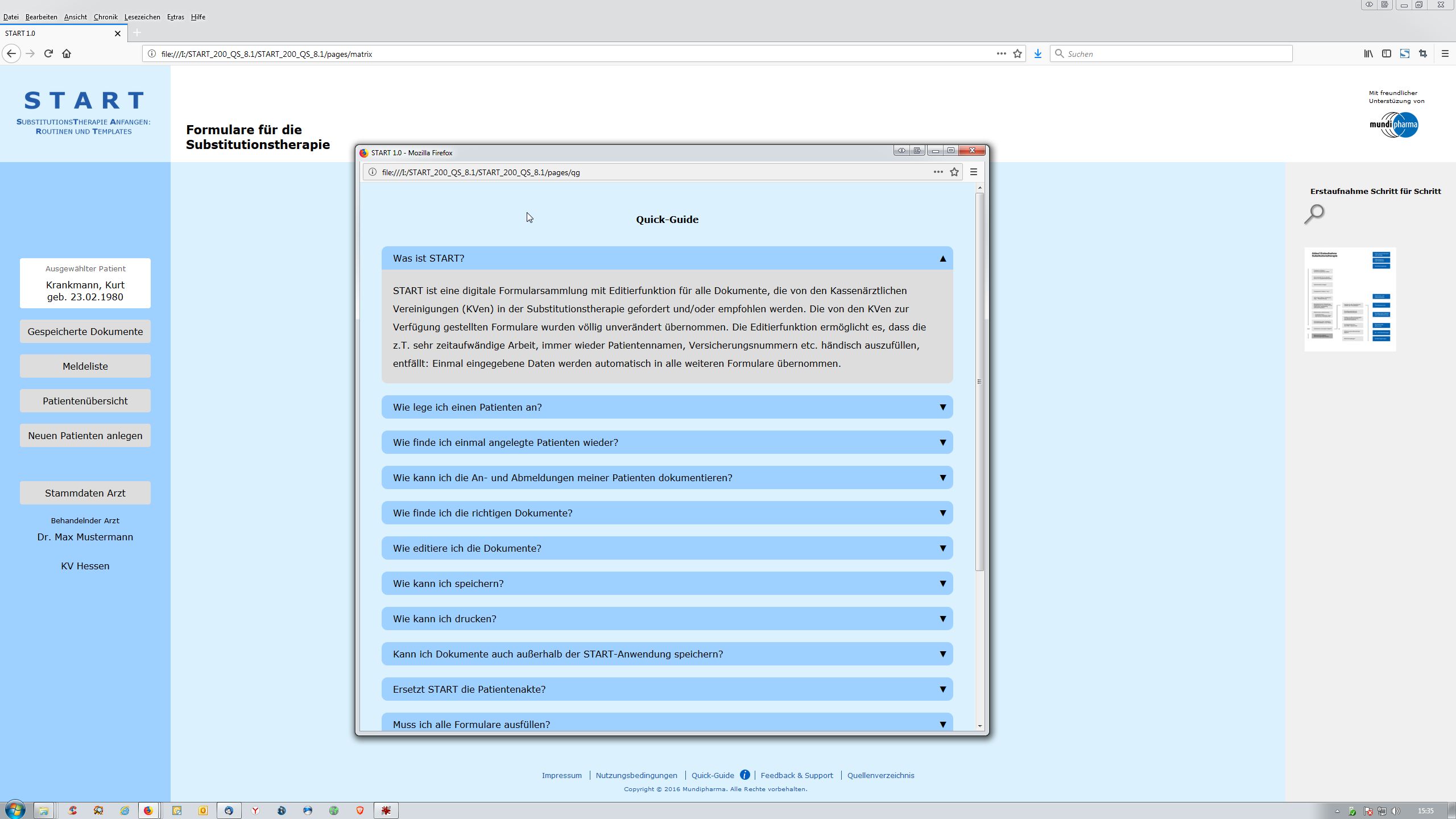Image resolution: width=1456 pixels, height=819 pixels.
Task: Open the Lesezeichen menu
Action: point(142,17)
